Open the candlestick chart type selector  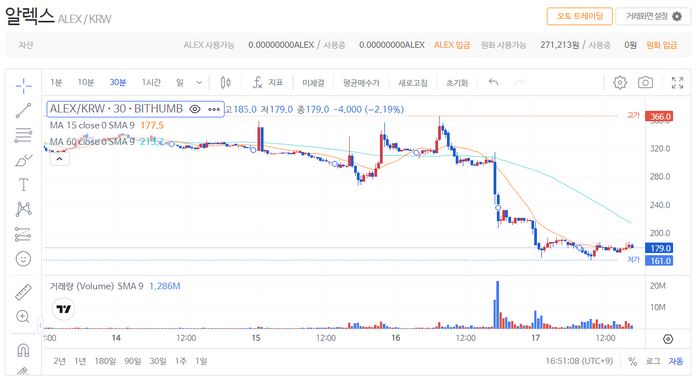click(x=225, y=83)
